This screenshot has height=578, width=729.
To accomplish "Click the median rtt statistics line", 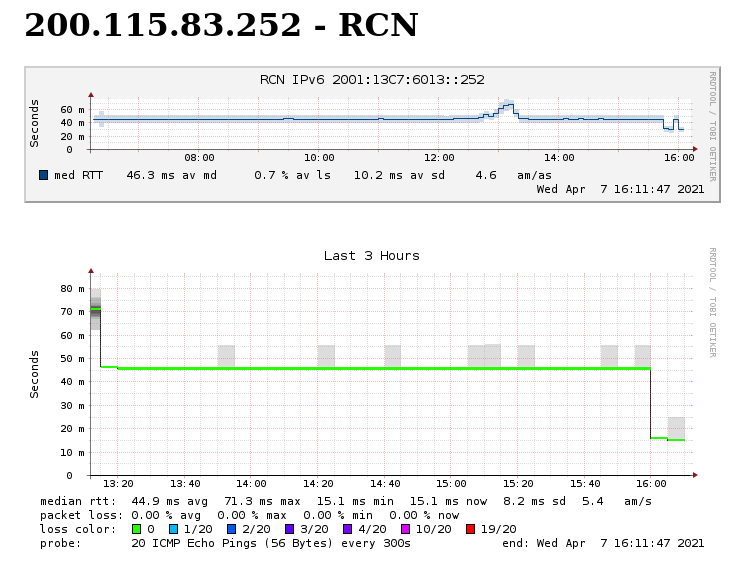I will 346,501.
